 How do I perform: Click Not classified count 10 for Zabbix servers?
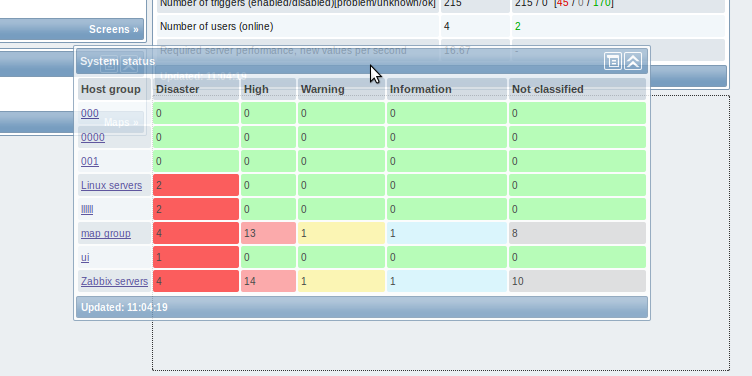pos(577,281)
